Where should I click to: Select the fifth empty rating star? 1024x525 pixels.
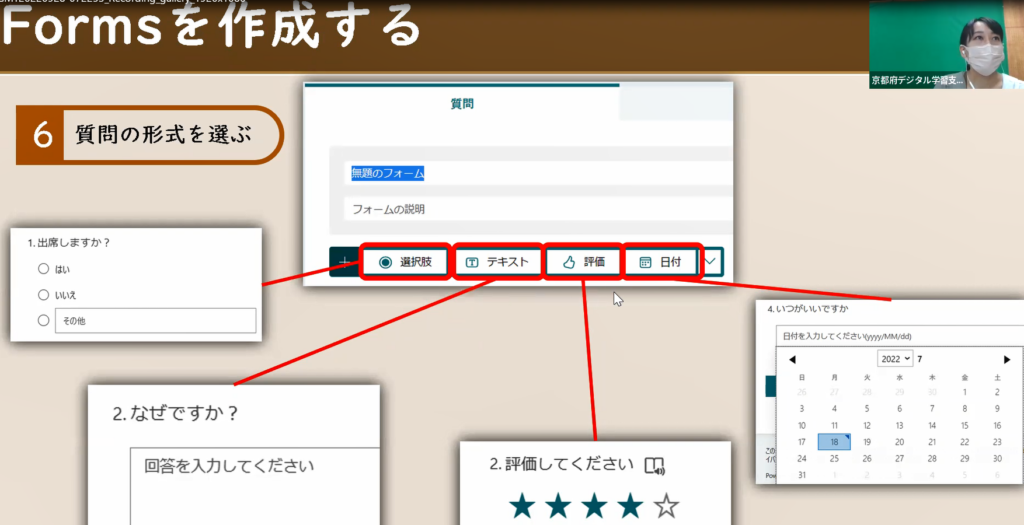click(666, 506)
